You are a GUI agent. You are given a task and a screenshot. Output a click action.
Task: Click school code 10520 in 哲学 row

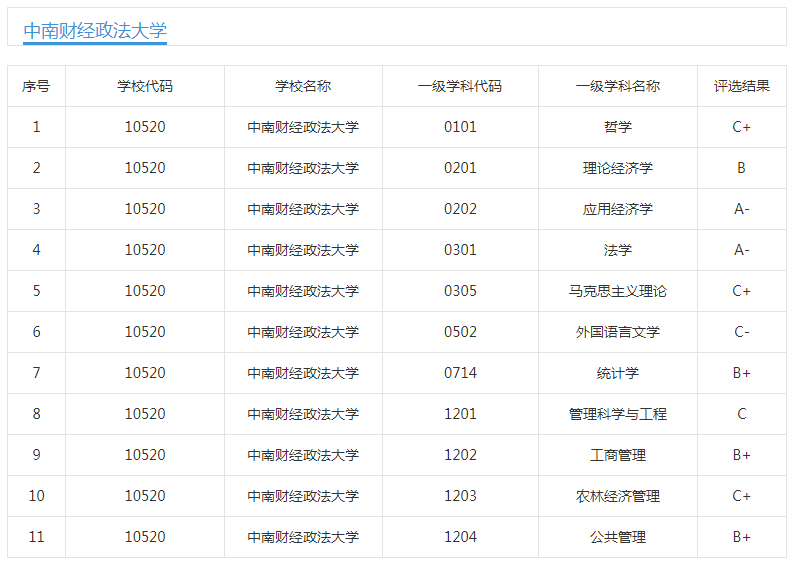coord(145,127)
